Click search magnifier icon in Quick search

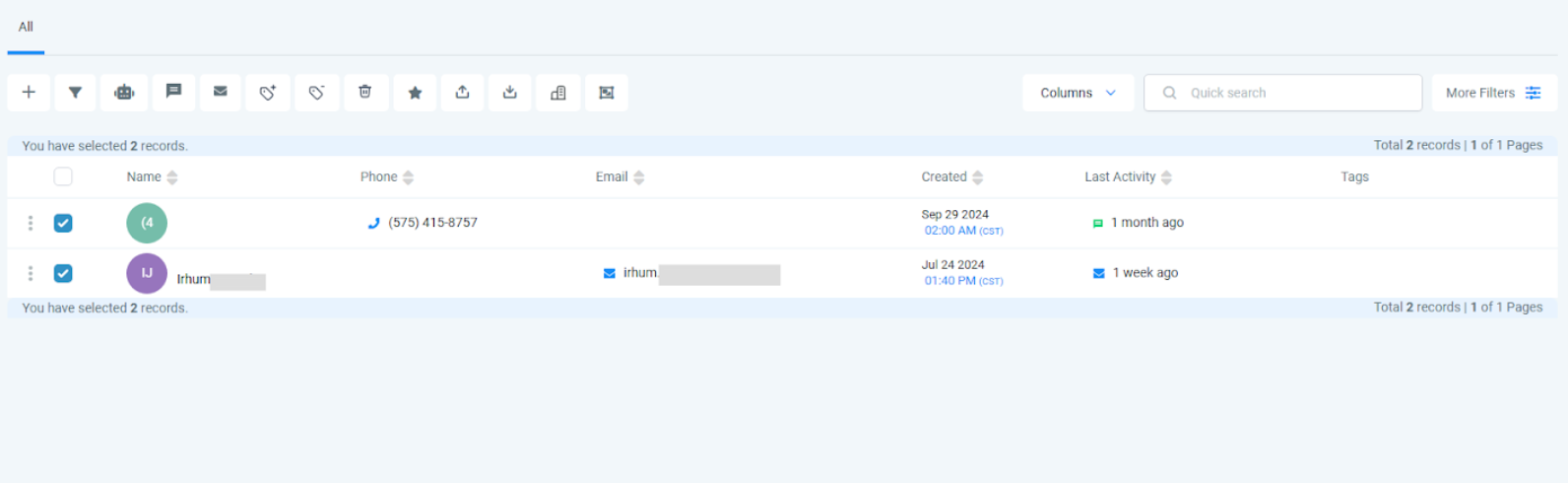click(1170, 93)
